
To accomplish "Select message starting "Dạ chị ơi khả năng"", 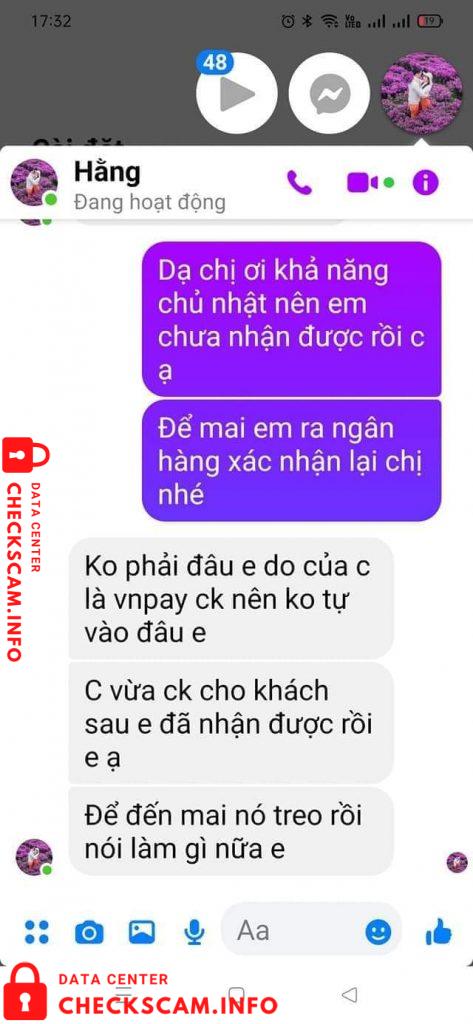I will [291, 319].
